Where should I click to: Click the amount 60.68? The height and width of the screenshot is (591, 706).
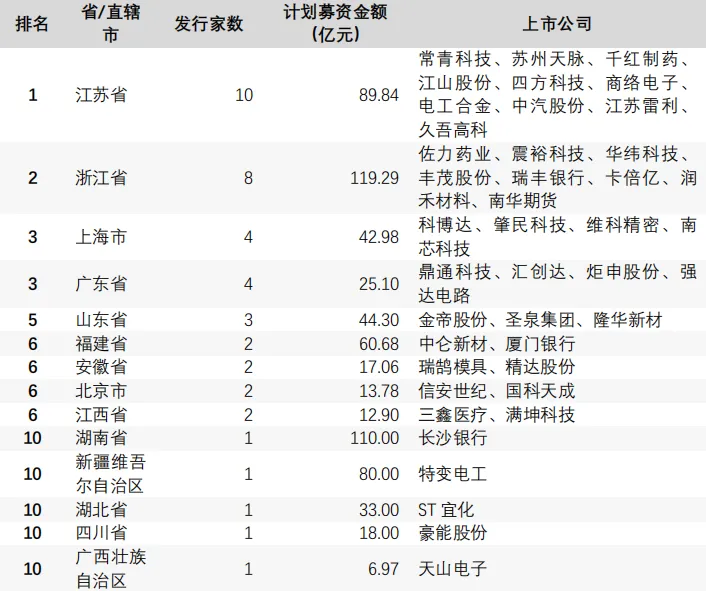[379, 344]
